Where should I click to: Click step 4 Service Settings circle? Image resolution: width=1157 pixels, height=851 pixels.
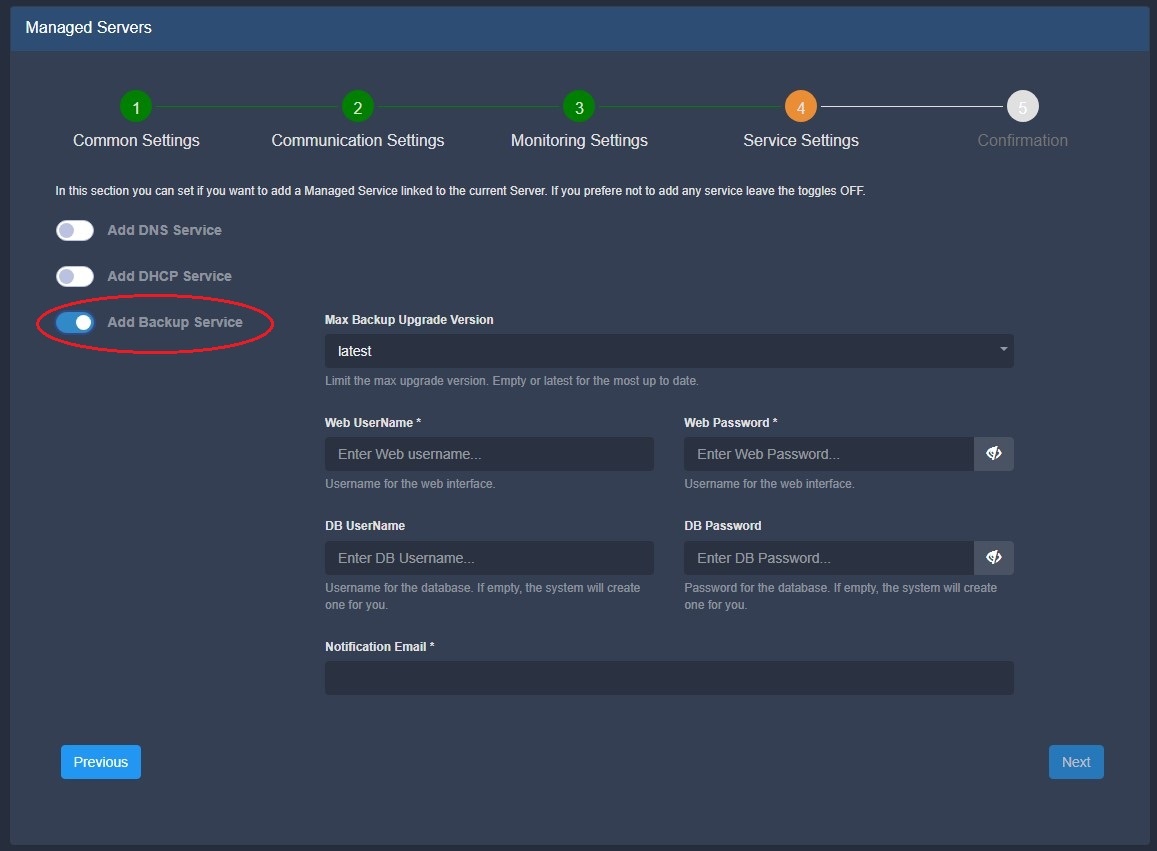coord(800,106)
